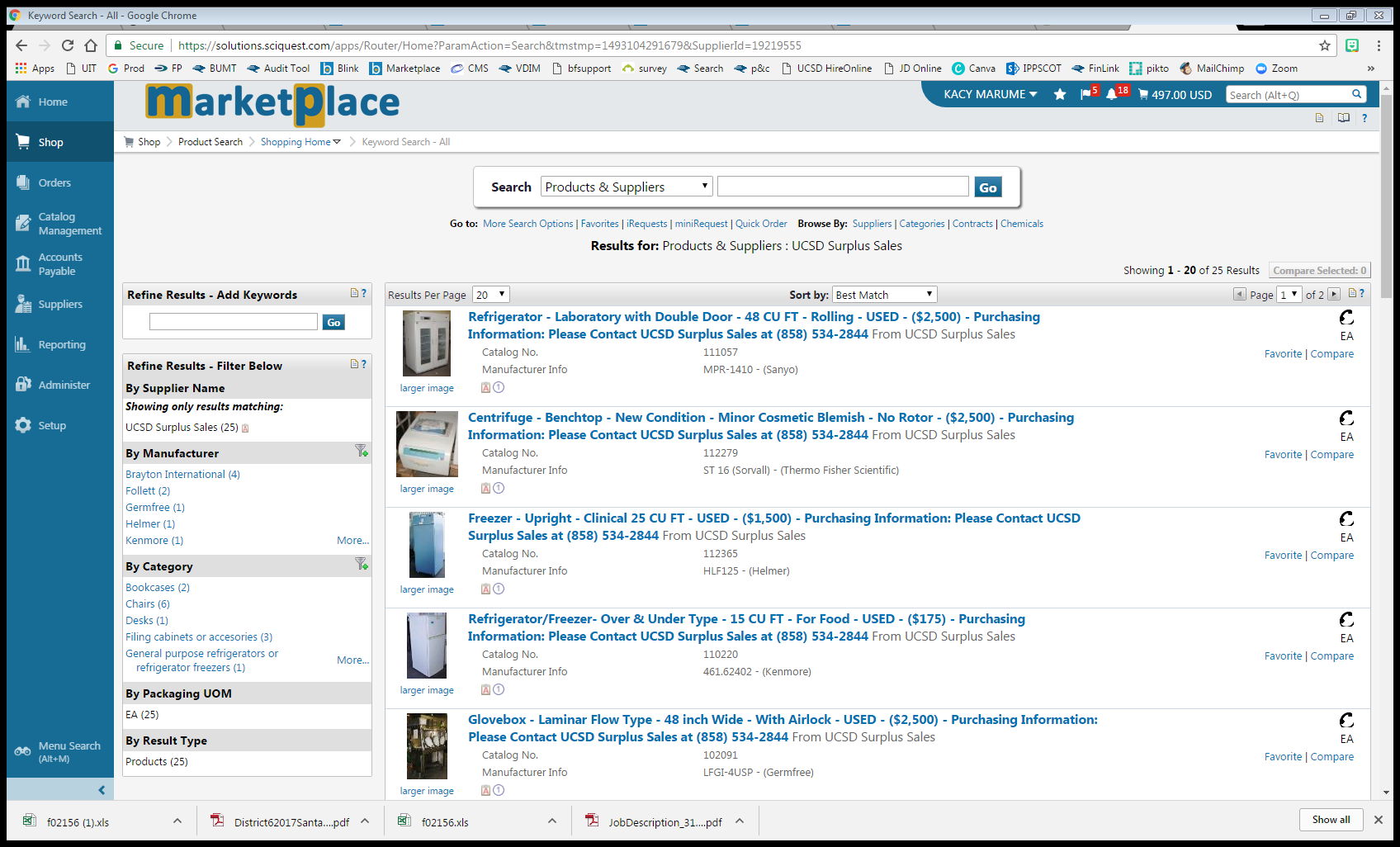Viewport: 1400px width, 847px height.
Task: Open larger image for Refrigerator/Freezer listing
Action: coord(427,690)
